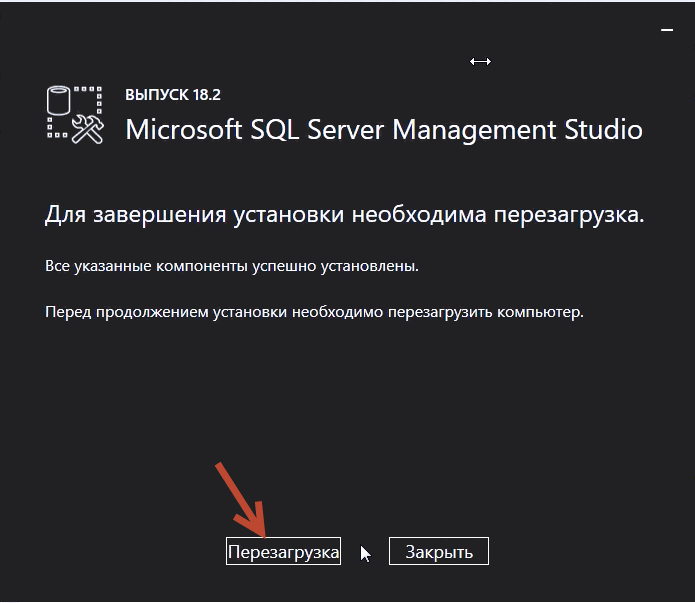This screenshot has width=695, height=603.
Task: Click the word SQL in product name
Action: (274, 130)
